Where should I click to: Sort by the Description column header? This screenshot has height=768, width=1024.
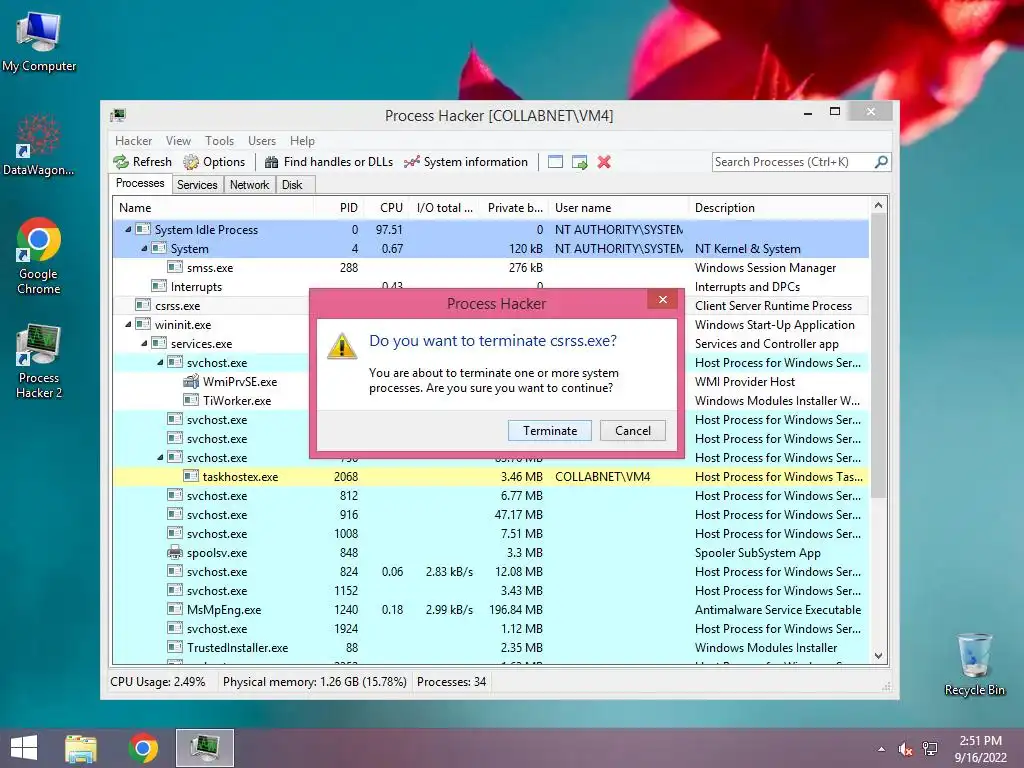click(x=779, y=208)
